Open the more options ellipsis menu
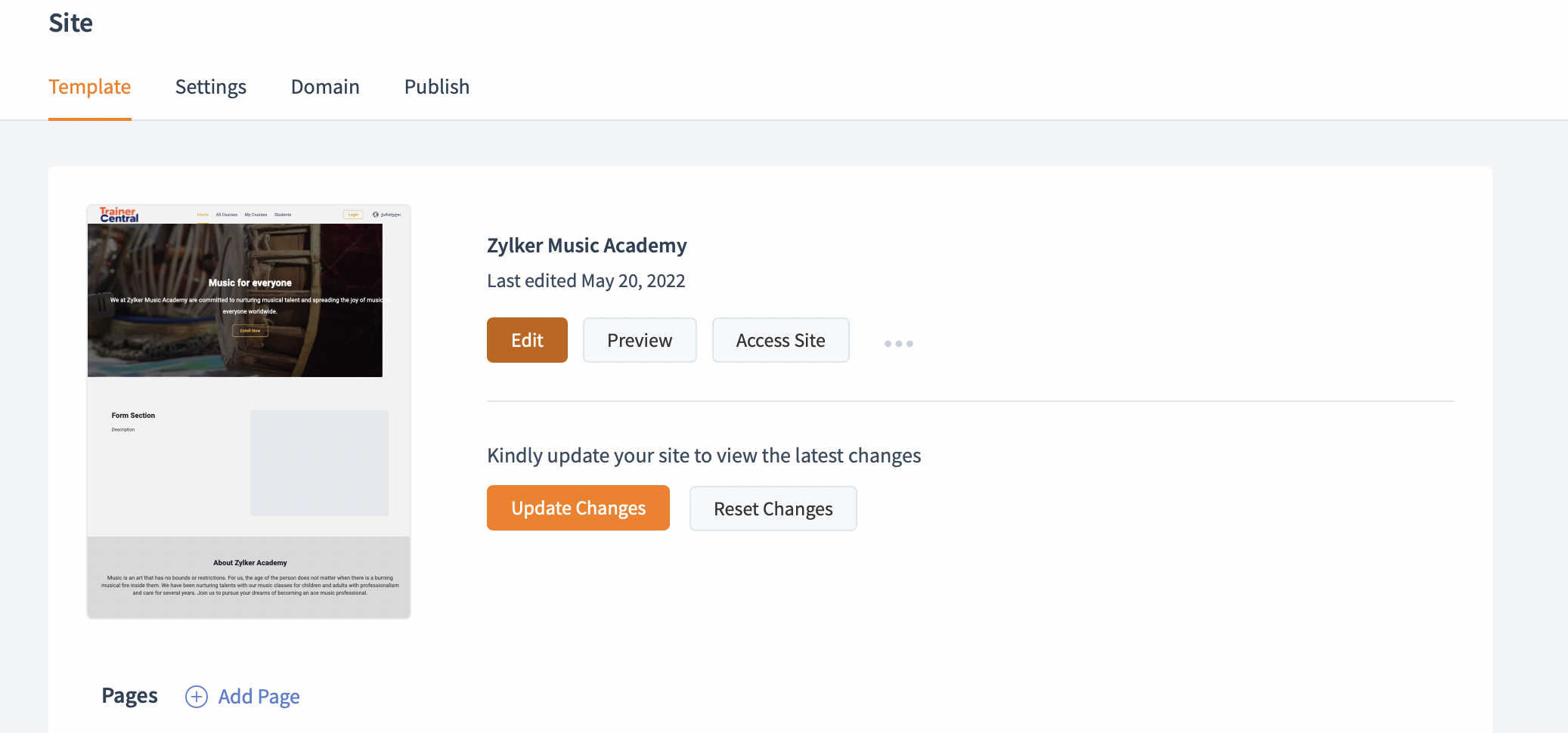 coord(898,344)
